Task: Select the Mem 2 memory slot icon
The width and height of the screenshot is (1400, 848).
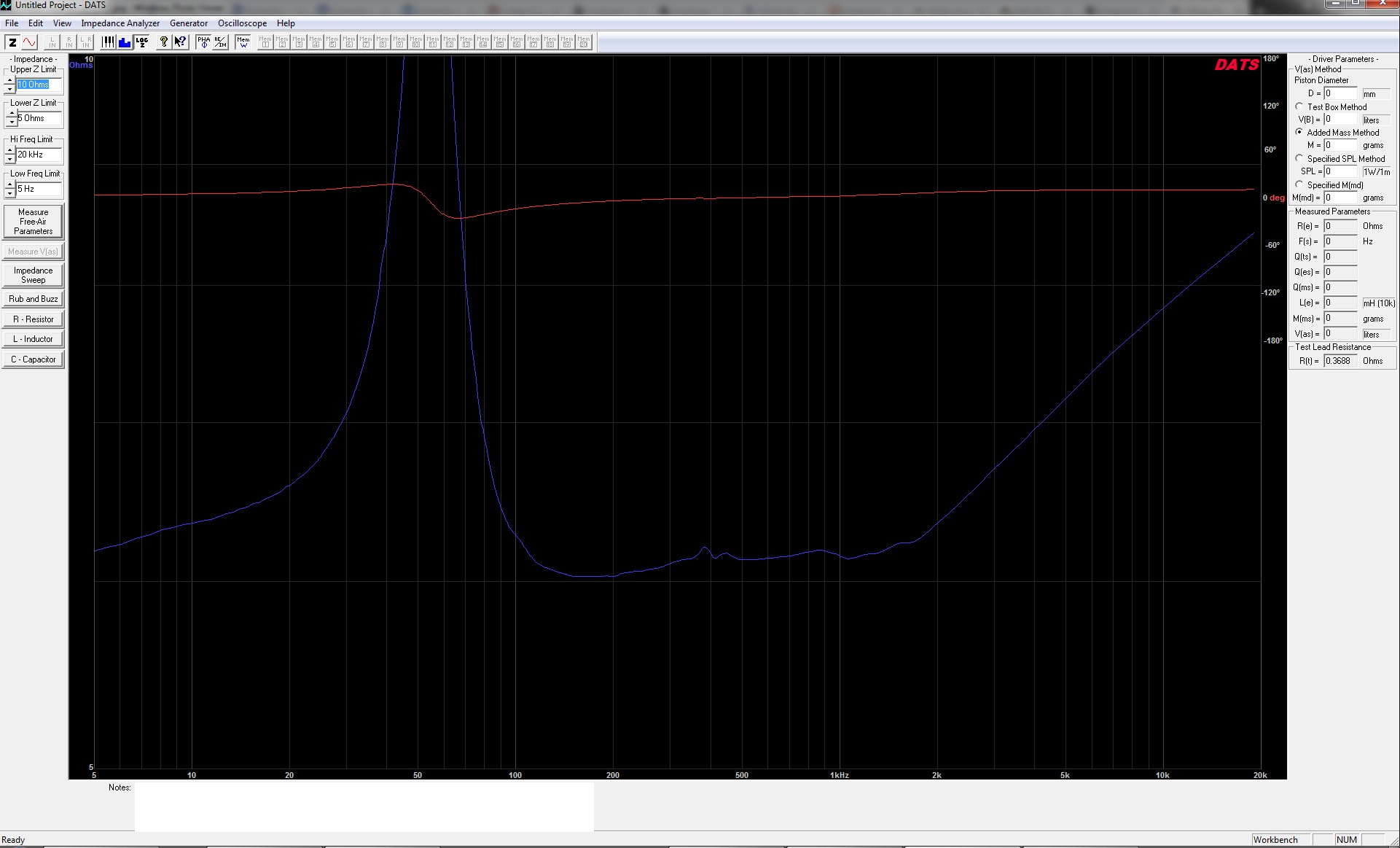Action: coord(282,42)
